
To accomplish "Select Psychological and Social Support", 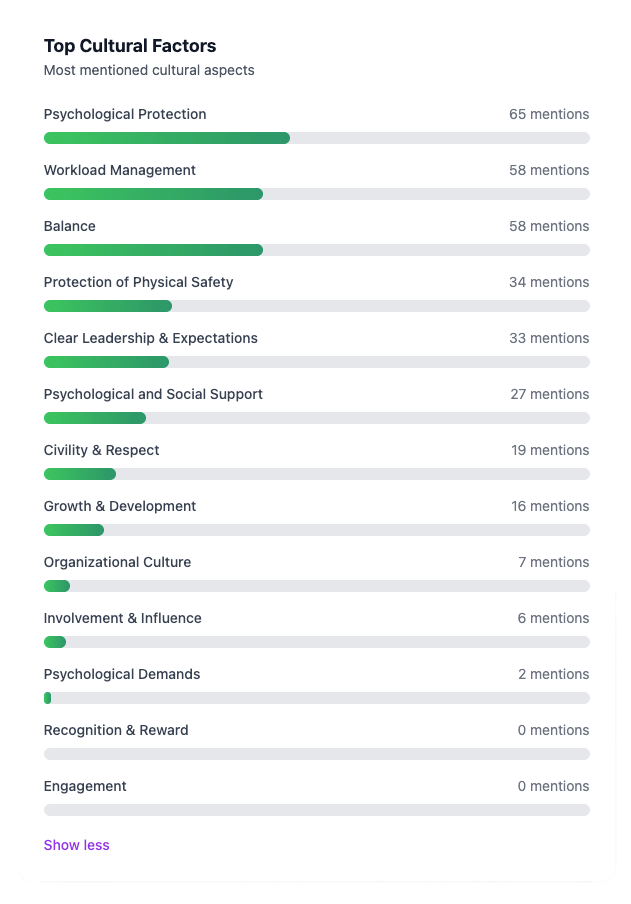I will (153, 394).
